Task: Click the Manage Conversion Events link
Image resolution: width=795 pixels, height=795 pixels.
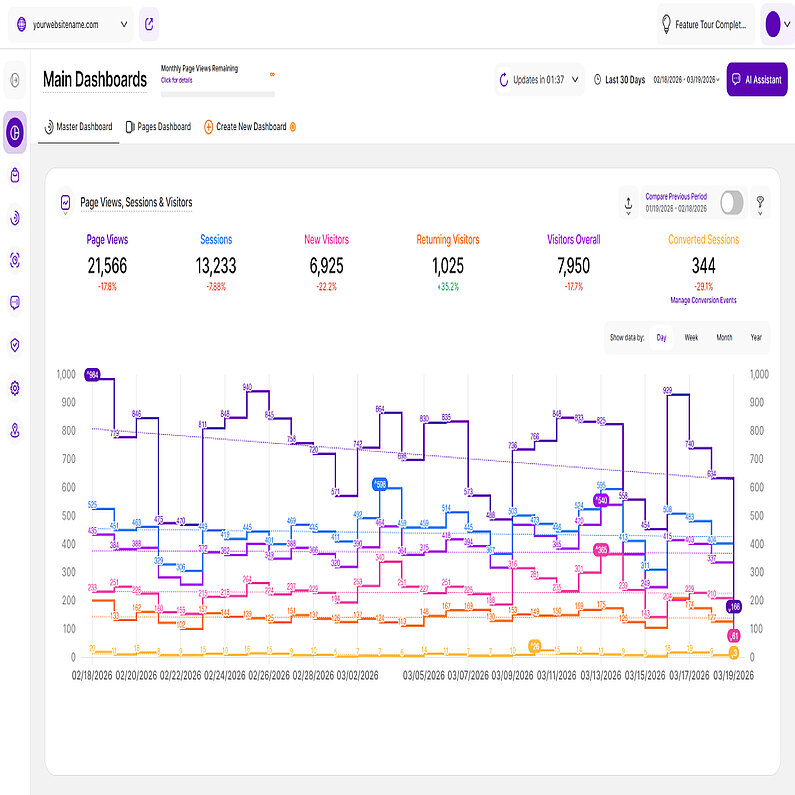Action: point(702,300)
